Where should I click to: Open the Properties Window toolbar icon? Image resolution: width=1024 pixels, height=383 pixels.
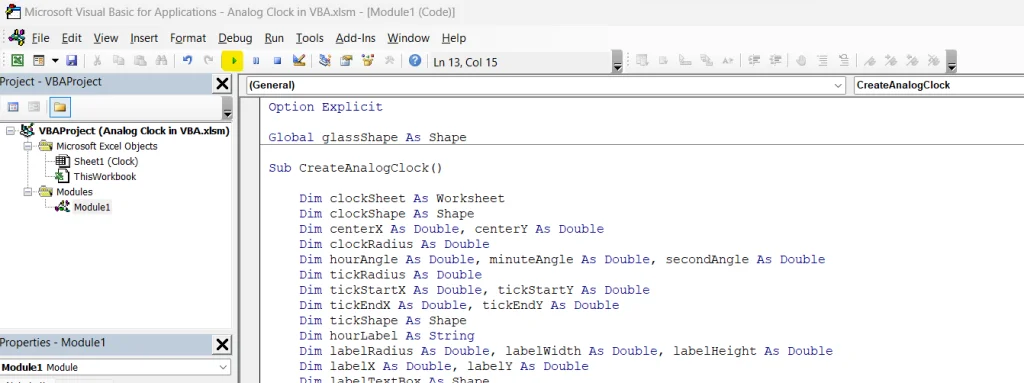[346, 61]
